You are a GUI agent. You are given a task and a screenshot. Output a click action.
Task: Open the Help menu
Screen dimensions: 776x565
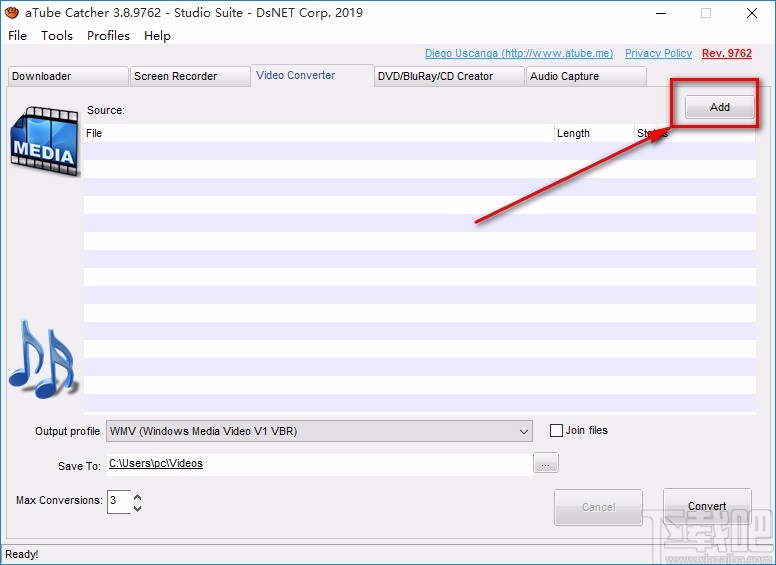(157, 36)
